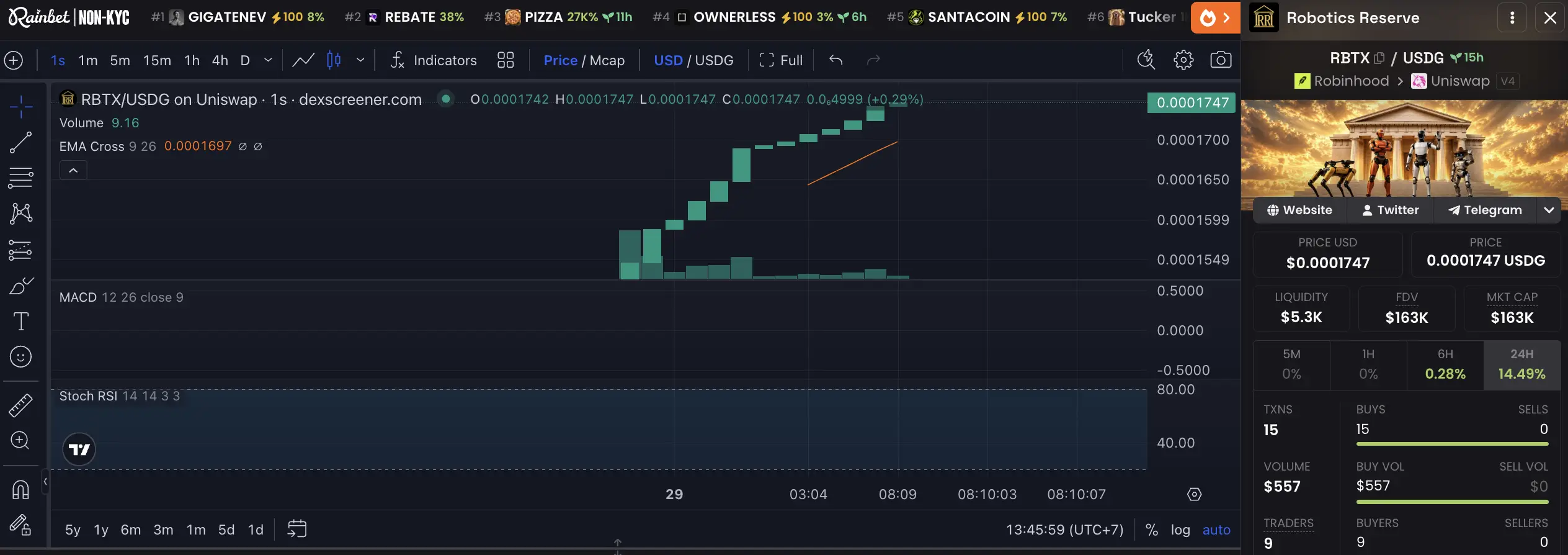
Task: Collapse the indicator legend chevron
Action: click(x=73, y=170)
